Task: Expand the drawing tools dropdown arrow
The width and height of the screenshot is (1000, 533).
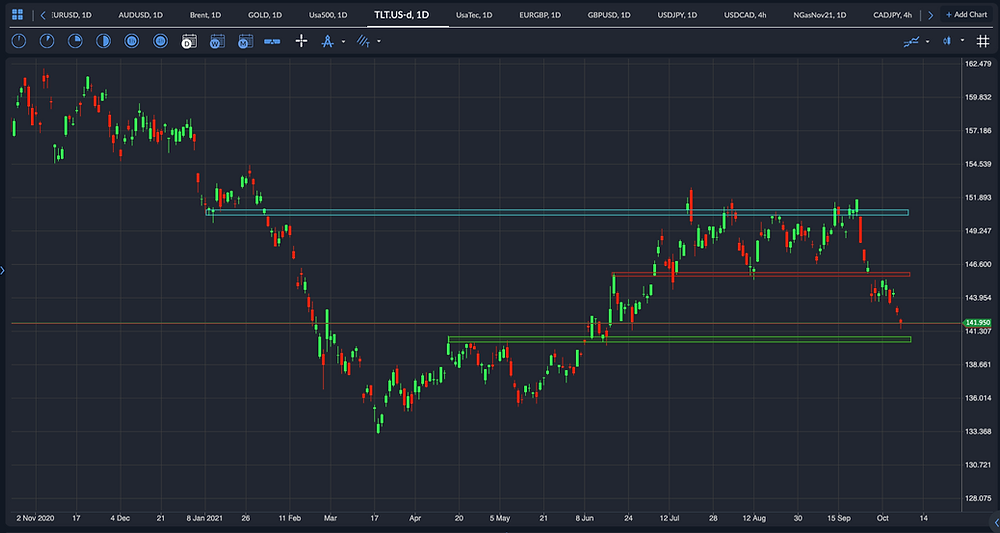Action: 343,41
